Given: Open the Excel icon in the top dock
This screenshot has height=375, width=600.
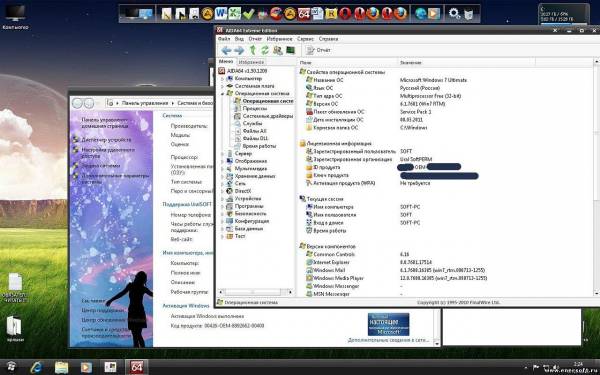Looking at the screenshot, I should tap(234, 14).
